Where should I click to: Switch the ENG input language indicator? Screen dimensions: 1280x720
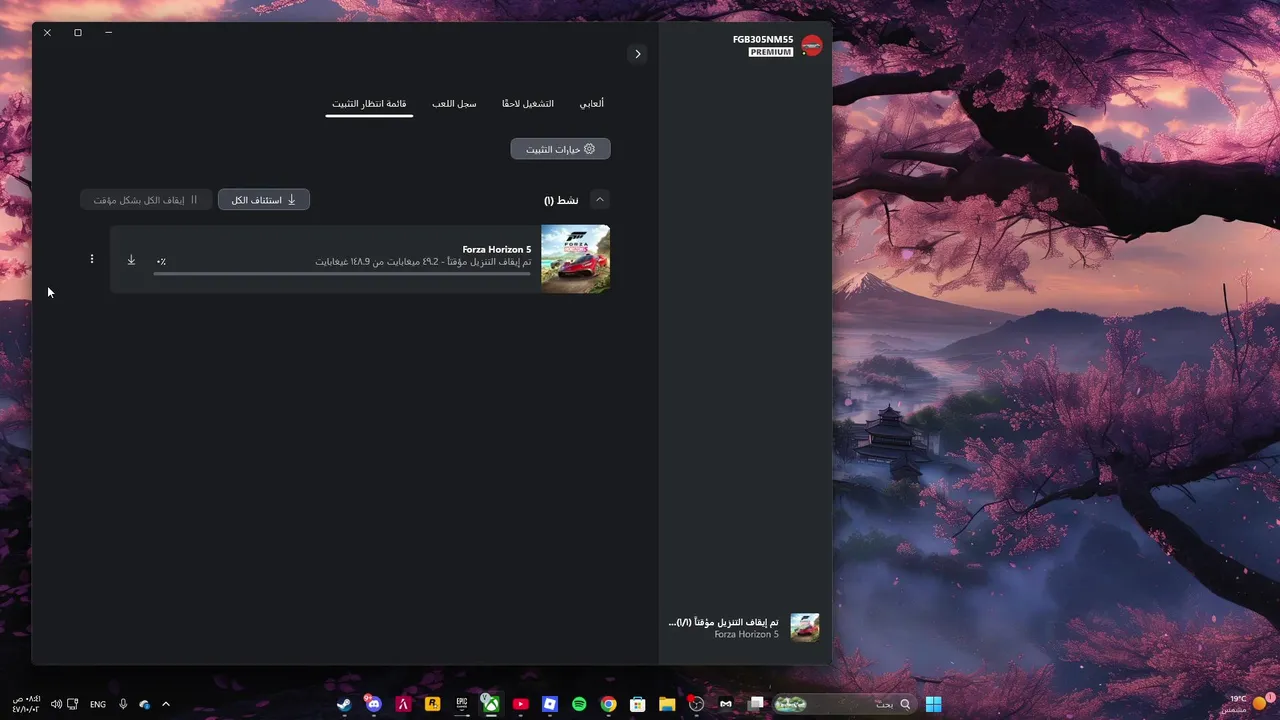98,704
